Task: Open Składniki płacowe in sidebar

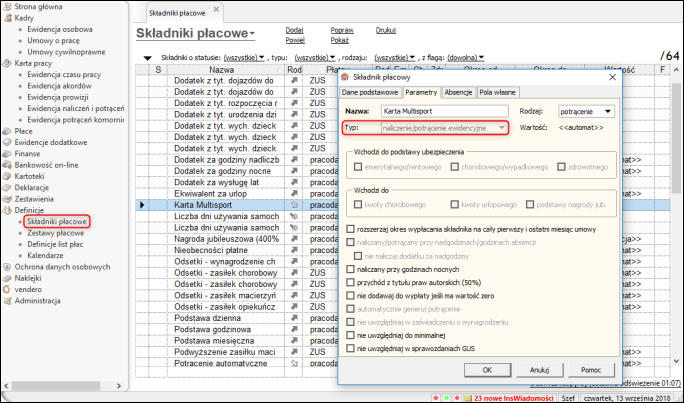Action: [57, 222]
